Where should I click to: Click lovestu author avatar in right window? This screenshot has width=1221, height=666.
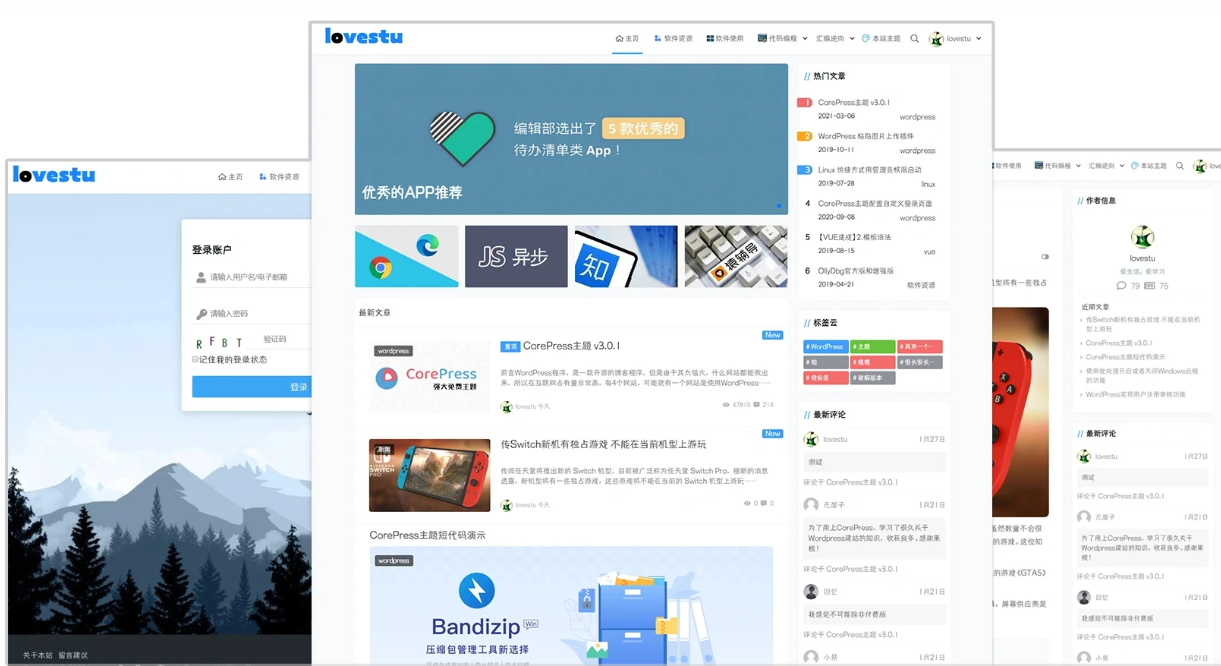1142,237
